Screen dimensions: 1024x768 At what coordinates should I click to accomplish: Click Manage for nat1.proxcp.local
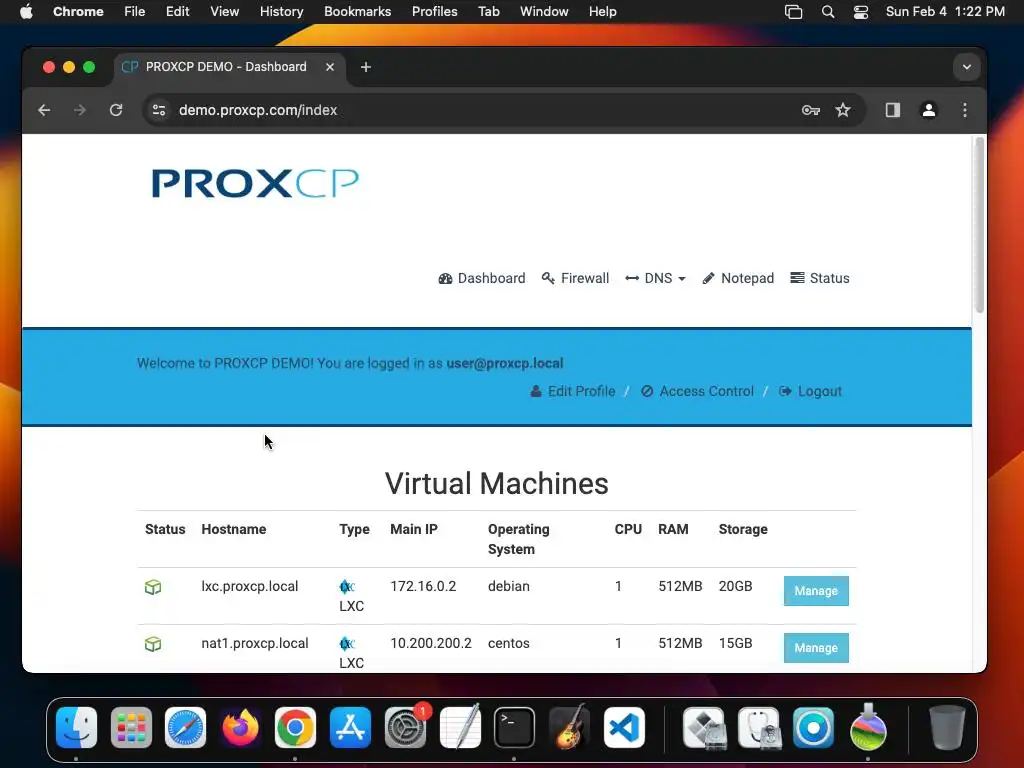[816, 648]
